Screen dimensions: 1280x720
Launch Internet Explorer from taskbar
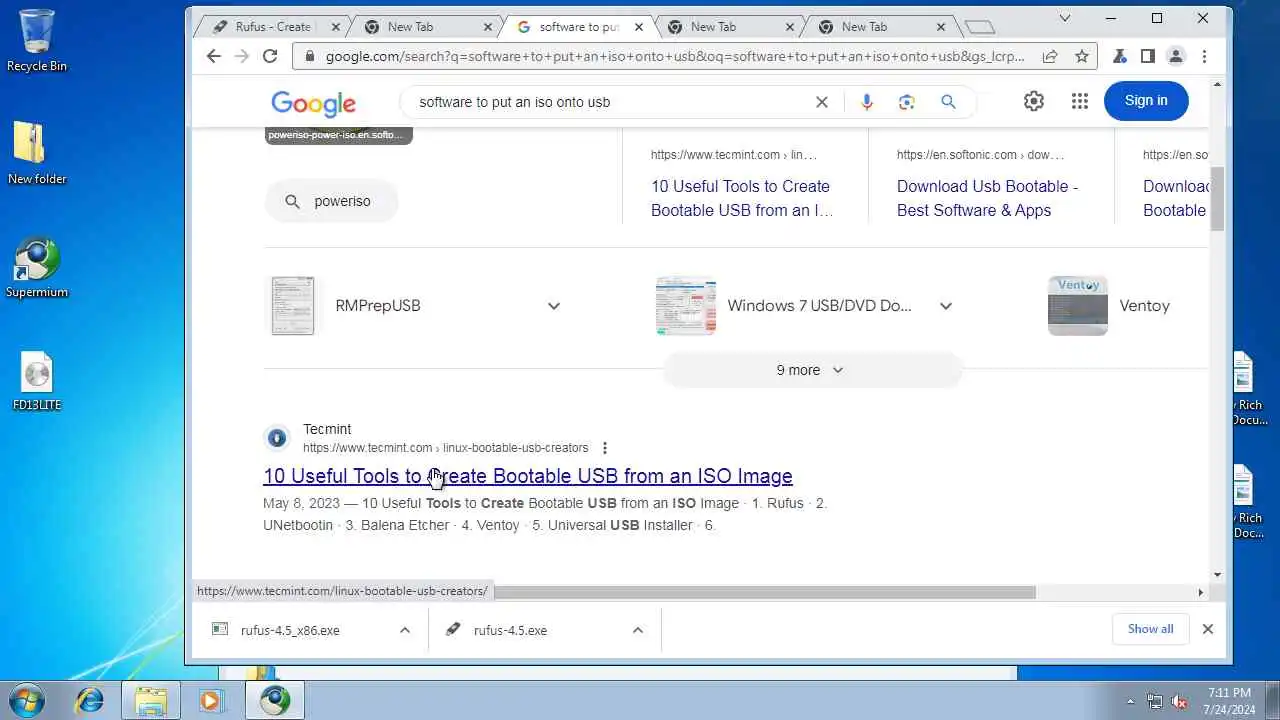tap(89, 700)
